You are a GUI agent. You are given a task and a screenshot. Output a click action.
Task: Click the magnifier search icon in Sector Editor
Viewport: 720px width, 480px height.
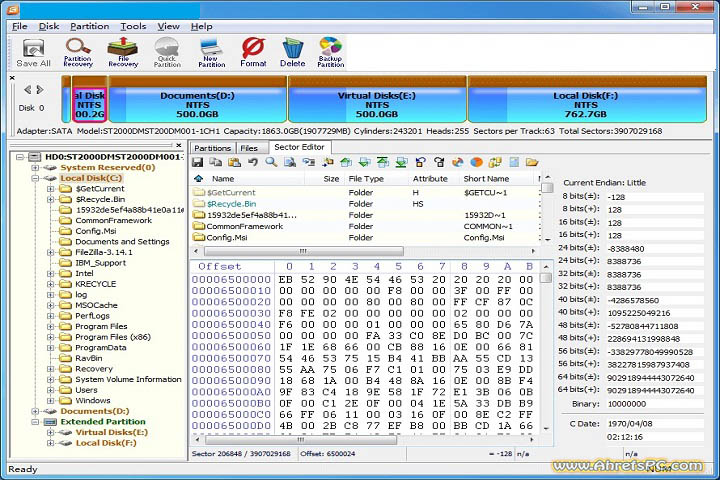(271, 162)
